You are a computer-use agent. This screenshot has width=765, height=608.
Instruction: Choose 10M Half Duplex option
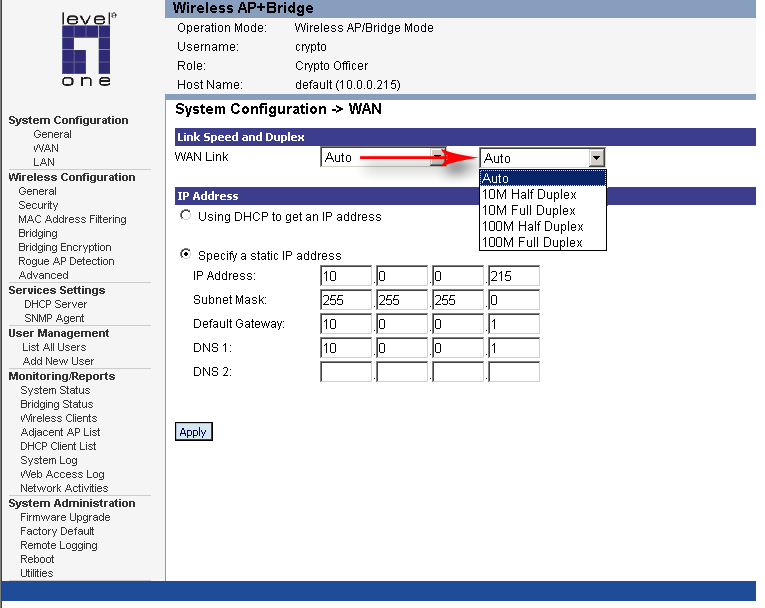[x=543, y=194]
